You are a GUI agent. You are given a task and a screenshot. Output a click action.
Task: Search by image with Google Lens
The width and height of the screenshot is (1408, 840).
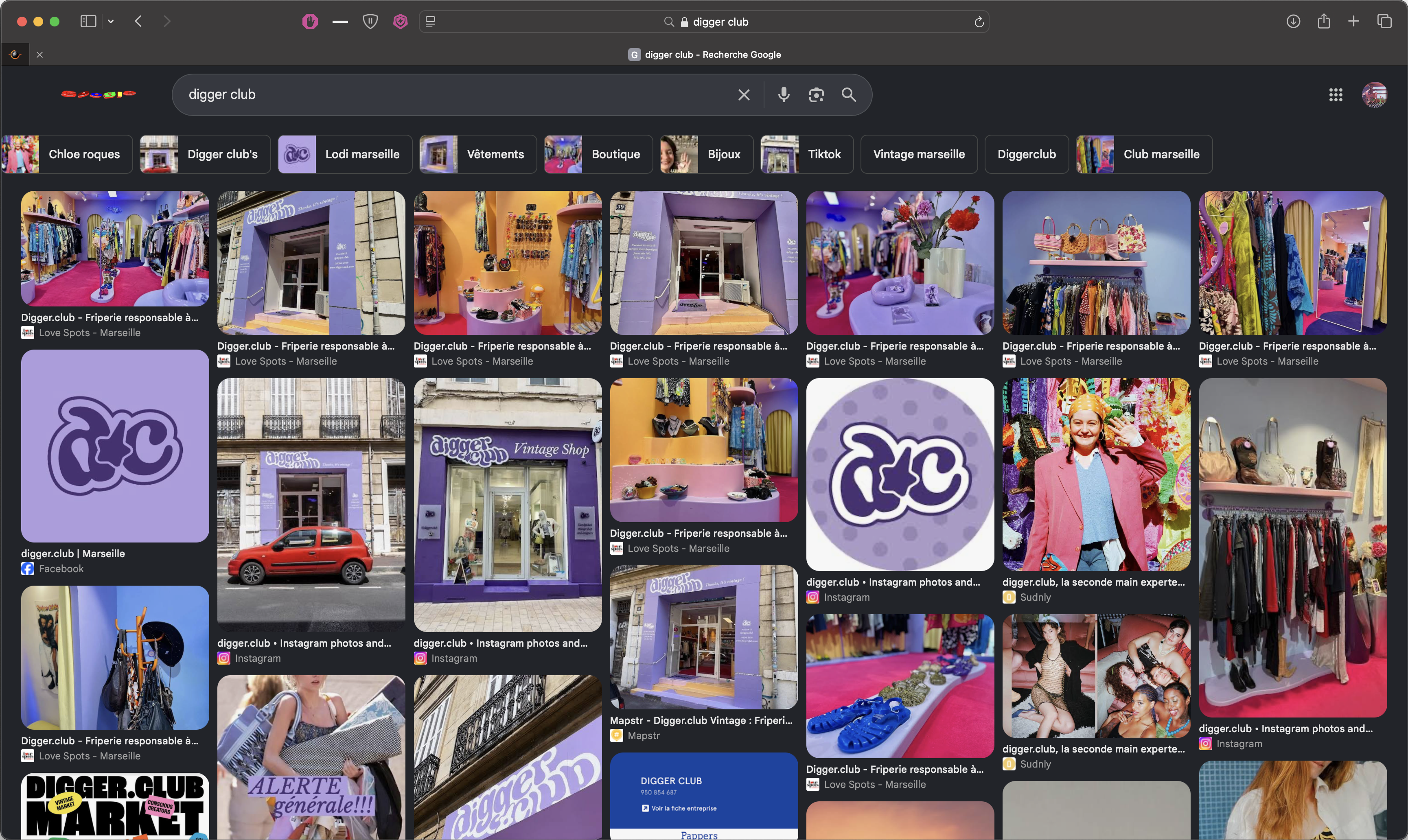pyautogui.click(x=816, y=94)
